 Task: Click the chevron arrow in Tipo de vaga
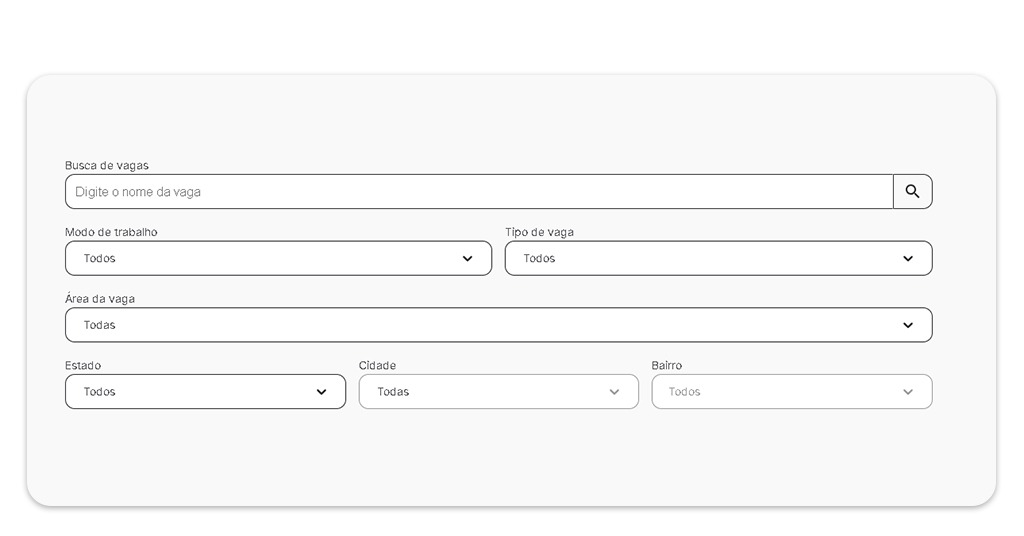(x=907, y=258)
